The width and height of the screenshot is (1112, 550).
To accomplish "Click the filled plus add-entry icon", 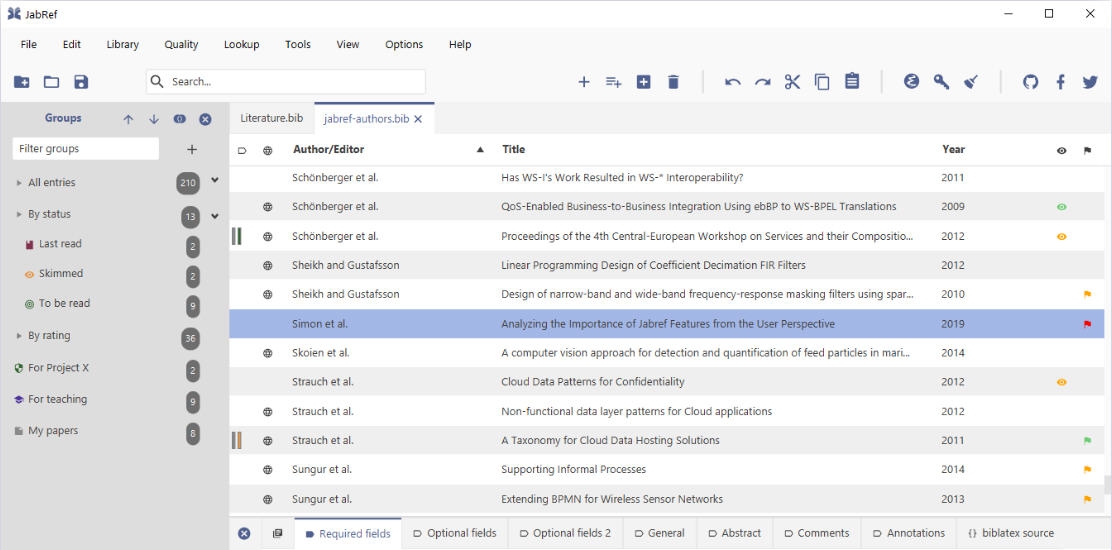I will pyautogui.click(x=643, y=82).
